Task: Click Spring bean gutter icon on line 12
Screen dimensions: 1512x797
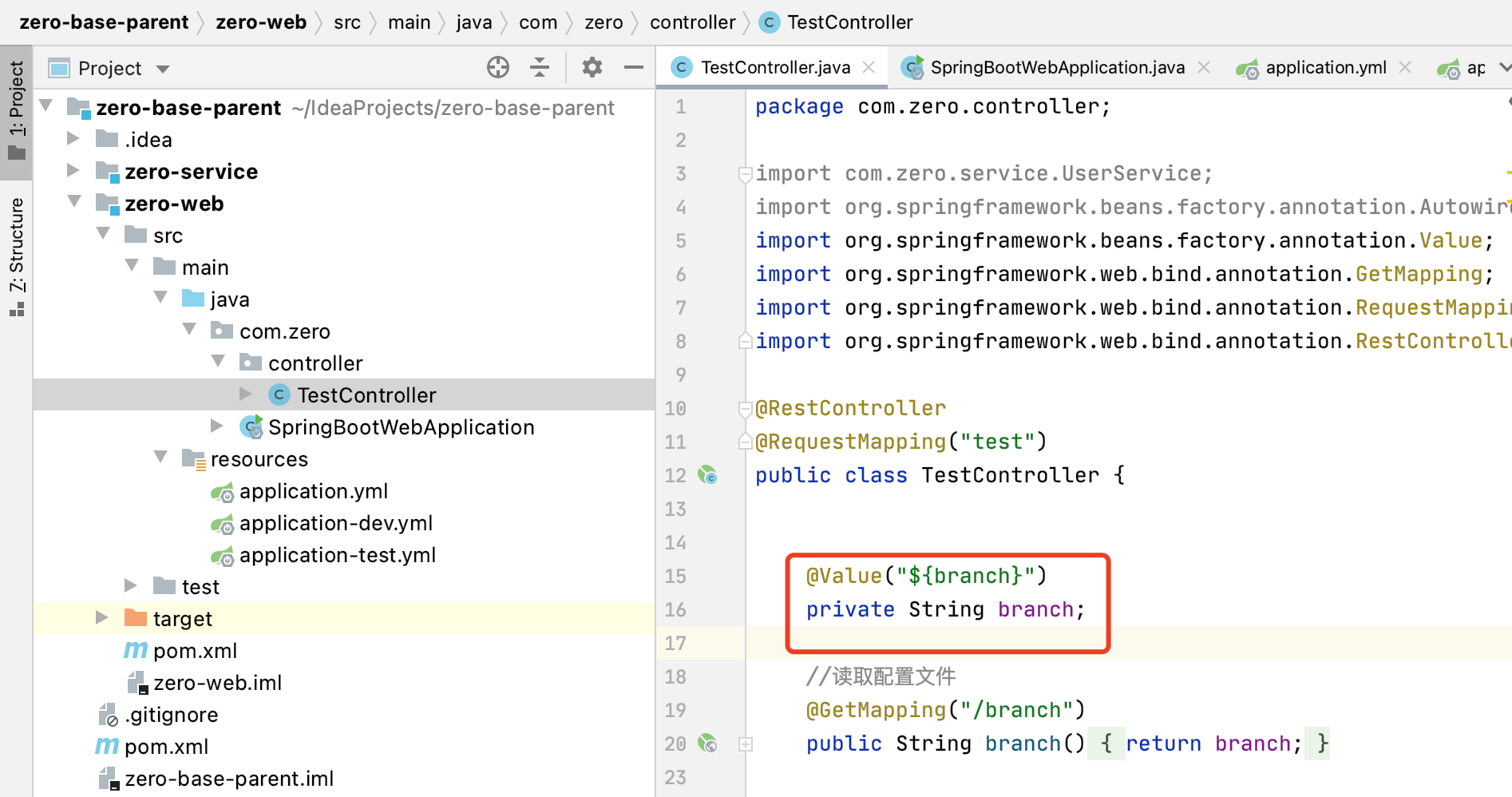Action: tap(707, 475)
